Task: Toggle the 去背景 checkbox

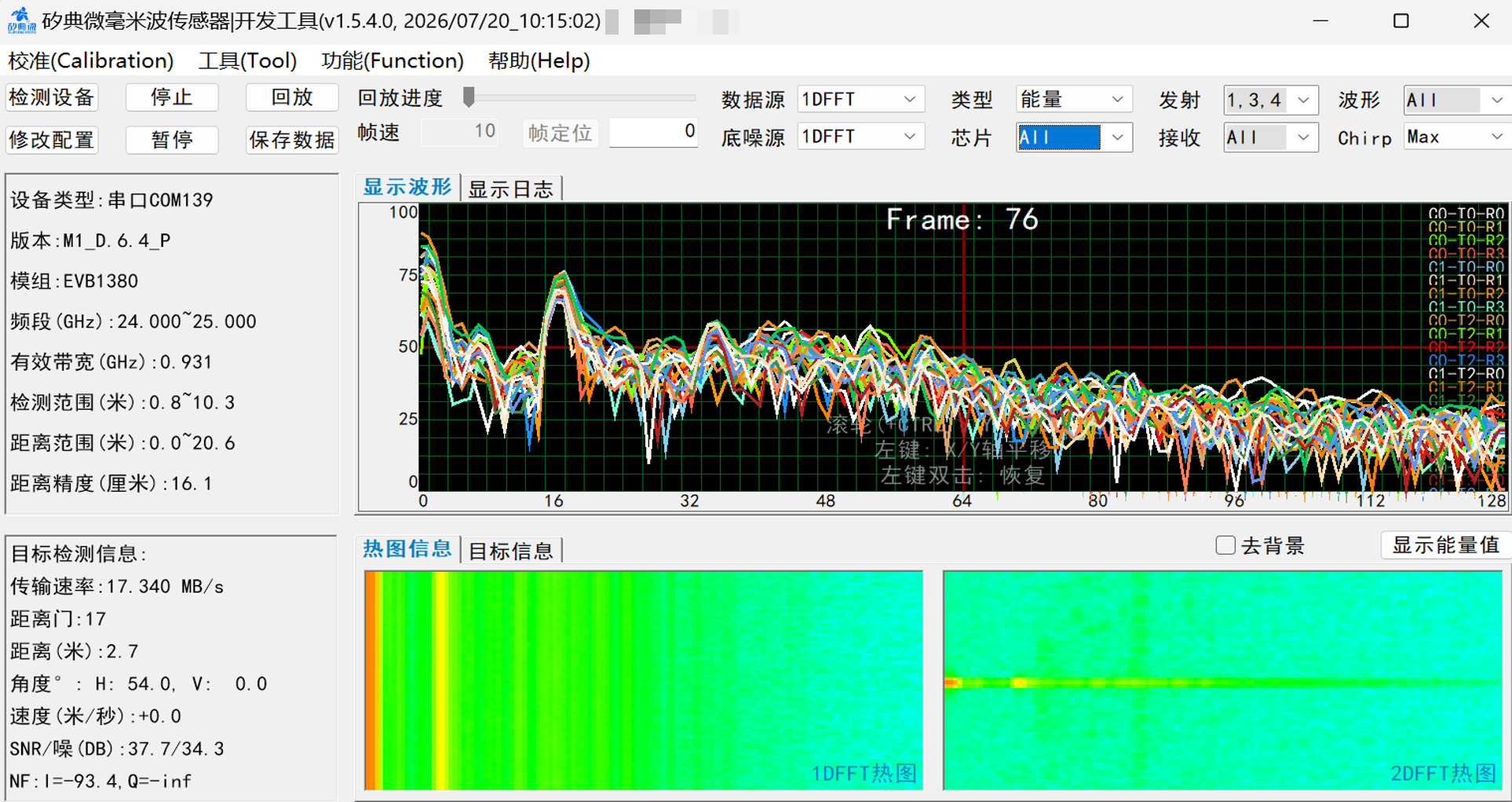Action: click(1225, 545)
